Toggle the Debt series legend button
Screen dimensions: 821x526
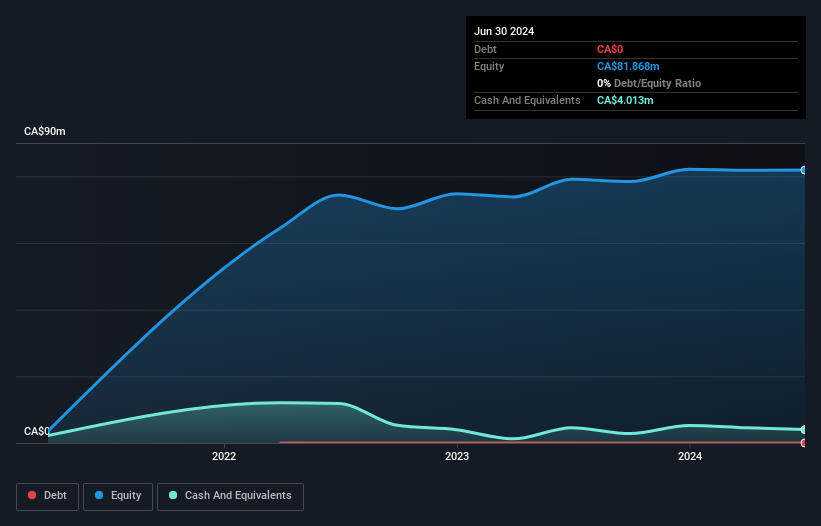click(48, 496)
